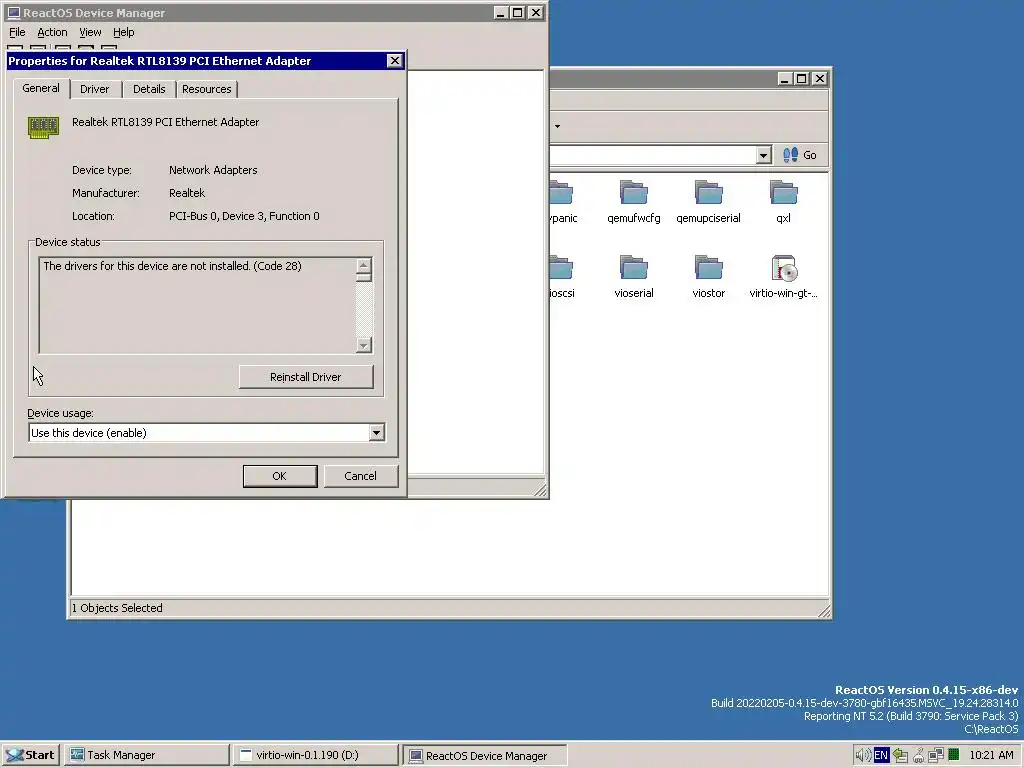Open the Explorer address bar dropdown arrow

[763, 155]
